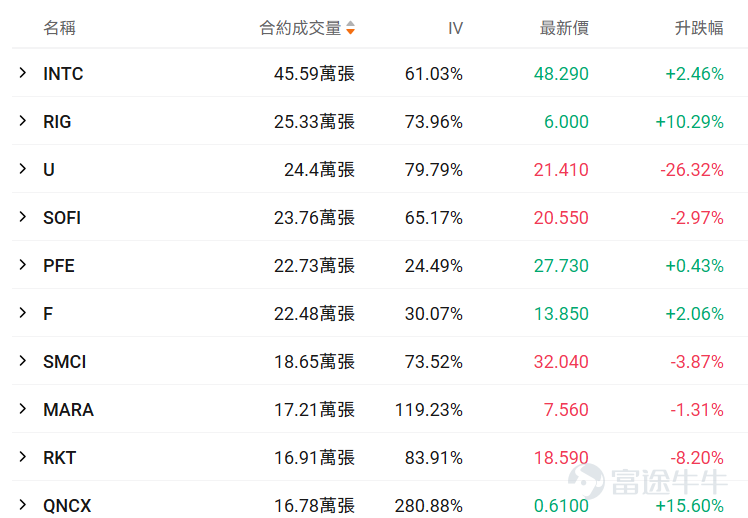Expand the RKT row chevron
The width and height of the screenshot is (748, 518).
point(22,457)
